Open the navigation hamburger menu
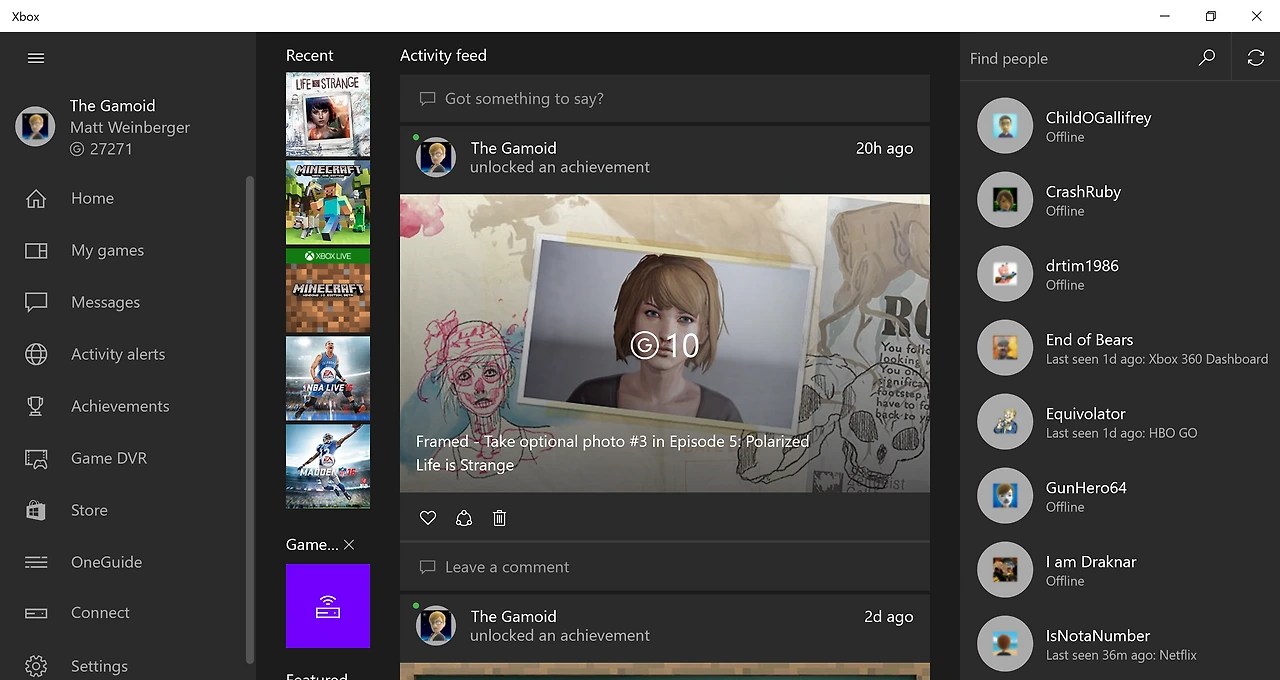This screenshot has width=1280, height=680. tap(36, 58)
